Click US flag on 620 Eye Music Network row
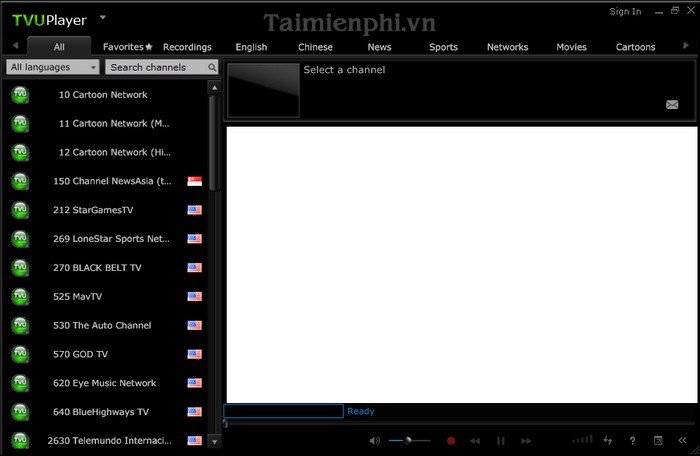This screenshot has width=700, height=456. [194, 383]
